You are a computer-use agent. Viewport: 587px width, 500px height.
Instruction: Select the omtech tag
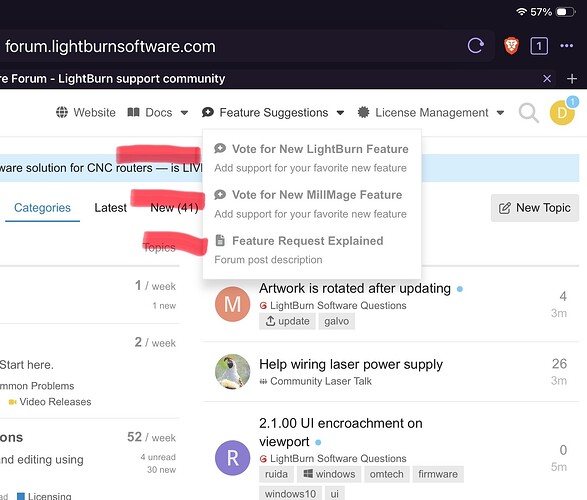click(387, 474)
